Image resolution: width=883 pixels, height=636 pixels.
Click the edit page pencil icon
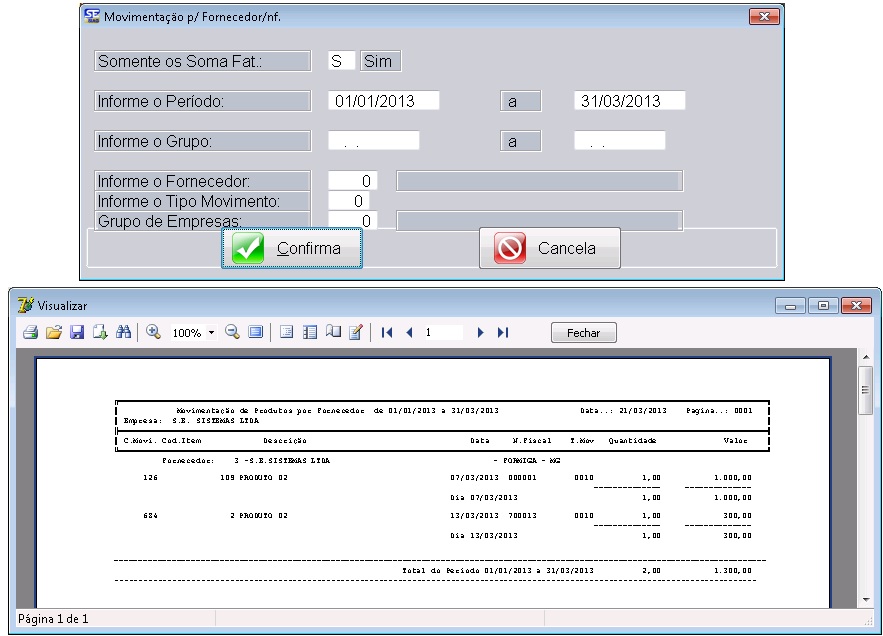(x=355, y=333)
